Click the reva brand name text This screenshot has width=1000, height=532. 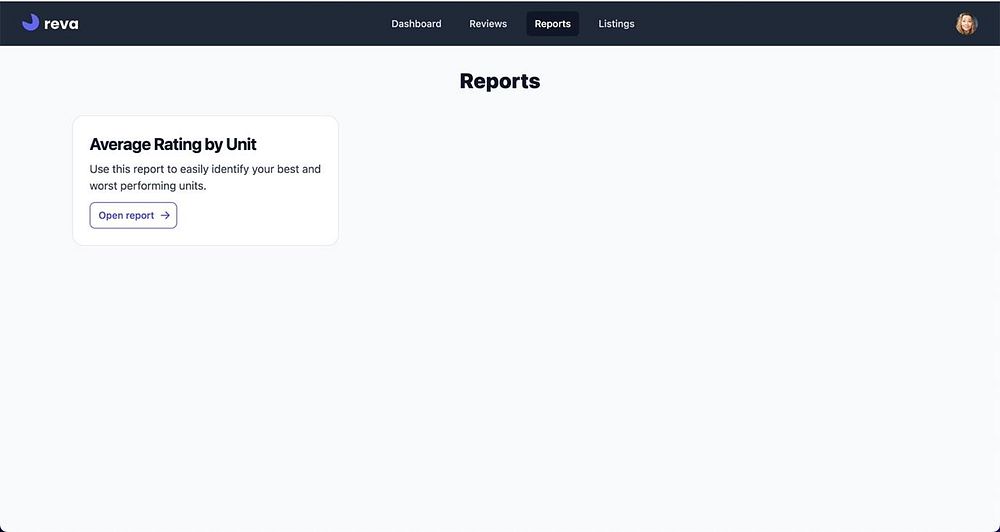pyautogui.click(x=61, y=24)
